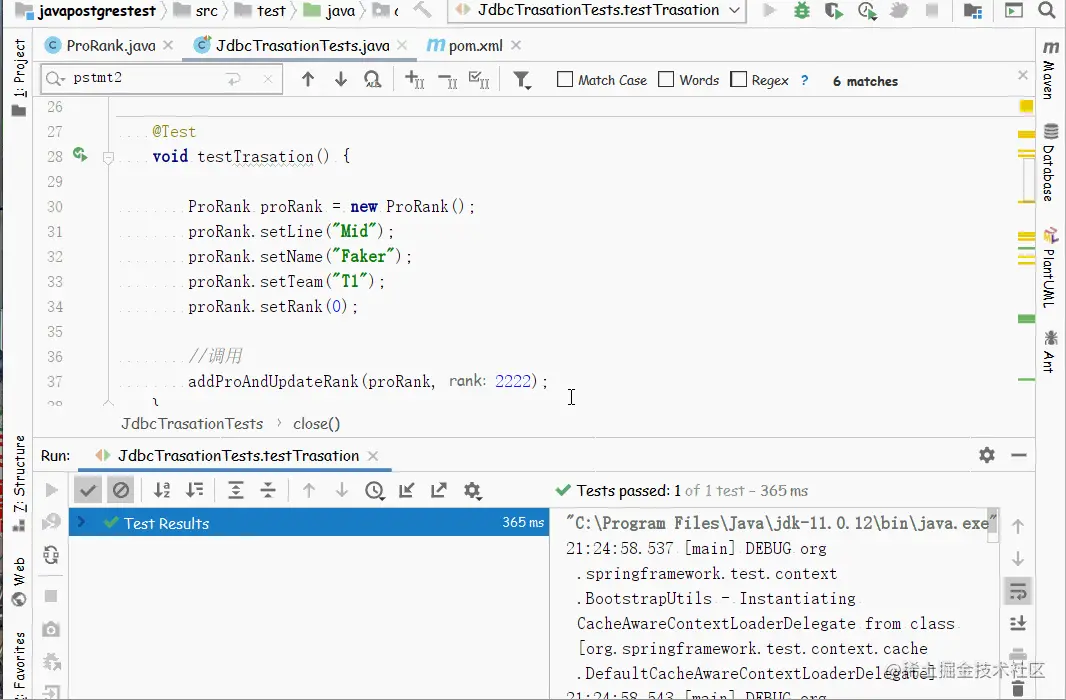Jump to previous search occurrence arrow
The width and height of the screenshot is (1066, 700).
pyautogui.click(x=308, y=80)
